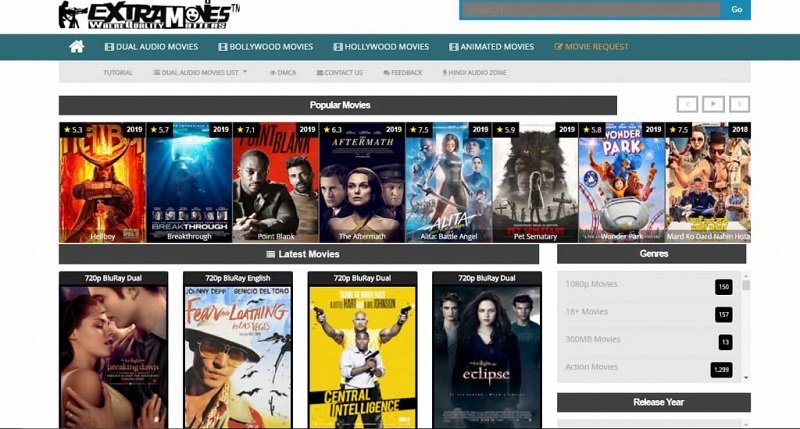Focus the search input field
This screenshot has width=800, height=429.
[590, 10]
